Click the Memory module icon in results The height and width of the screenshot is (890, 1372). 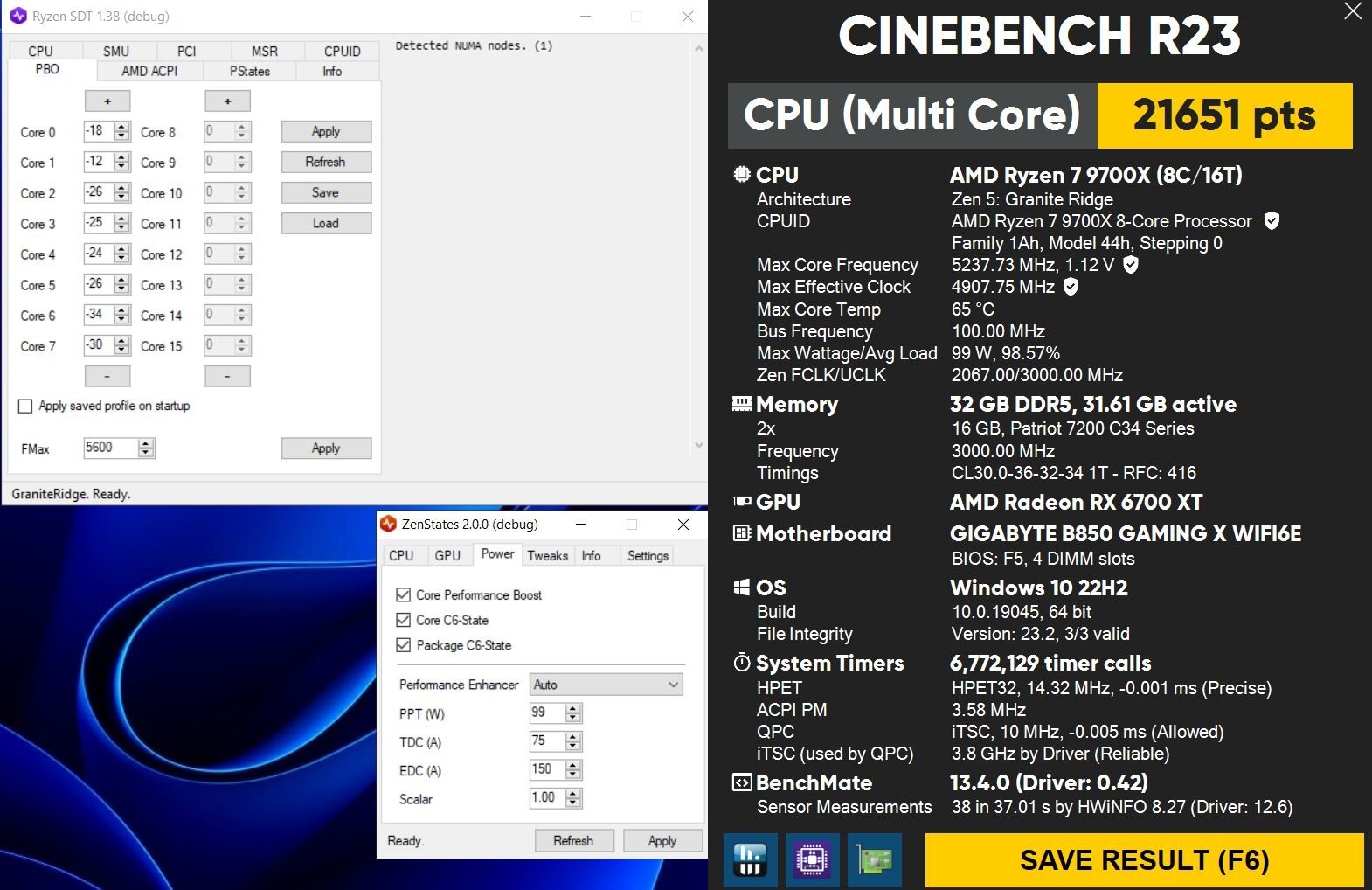[x=741, y=404]
